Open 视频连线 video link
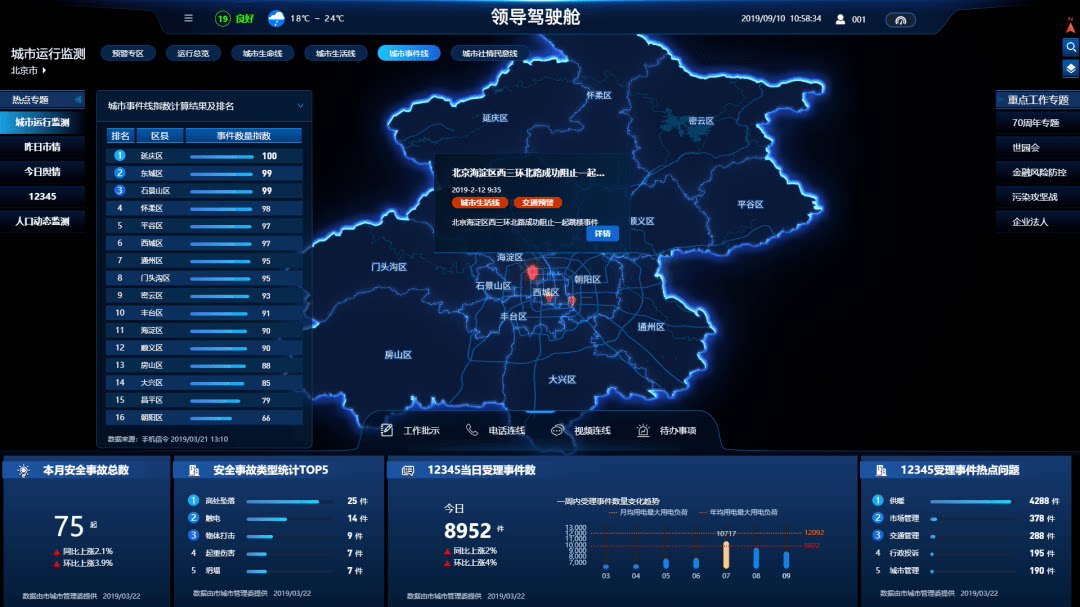1080x607 pixels. [x=557, y=430]
